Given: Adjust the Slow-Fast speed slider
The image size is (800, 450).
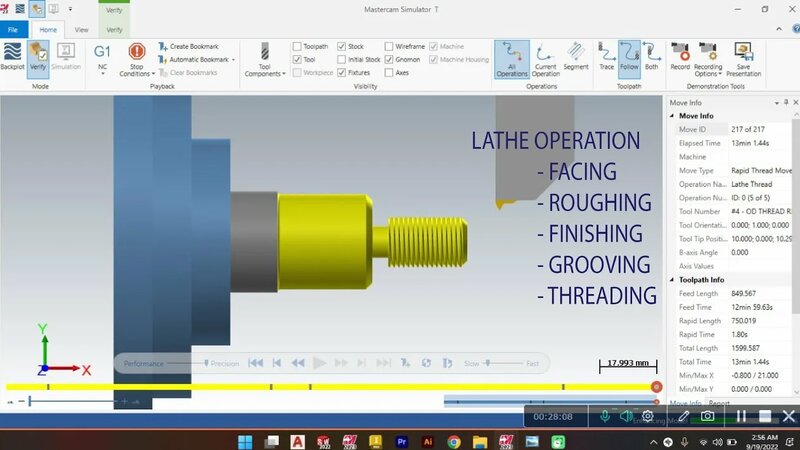Looking at the screenshot, I should [x=488, y=363].
